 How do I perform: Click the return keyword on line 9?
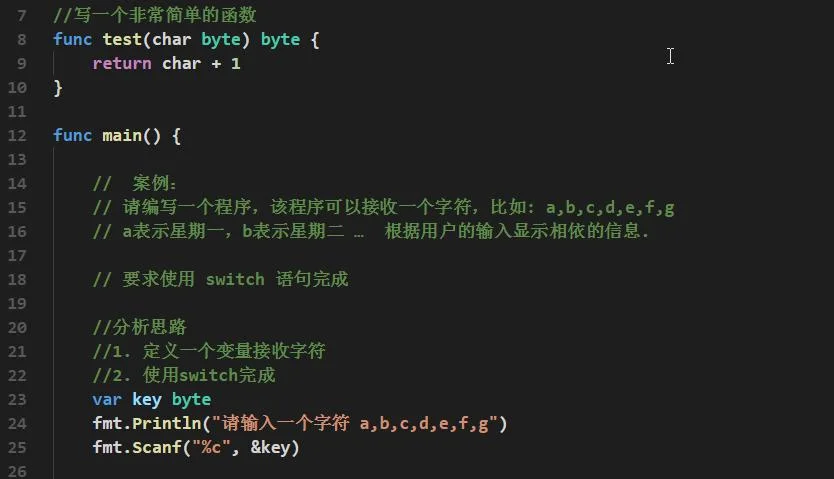[122, 64]
